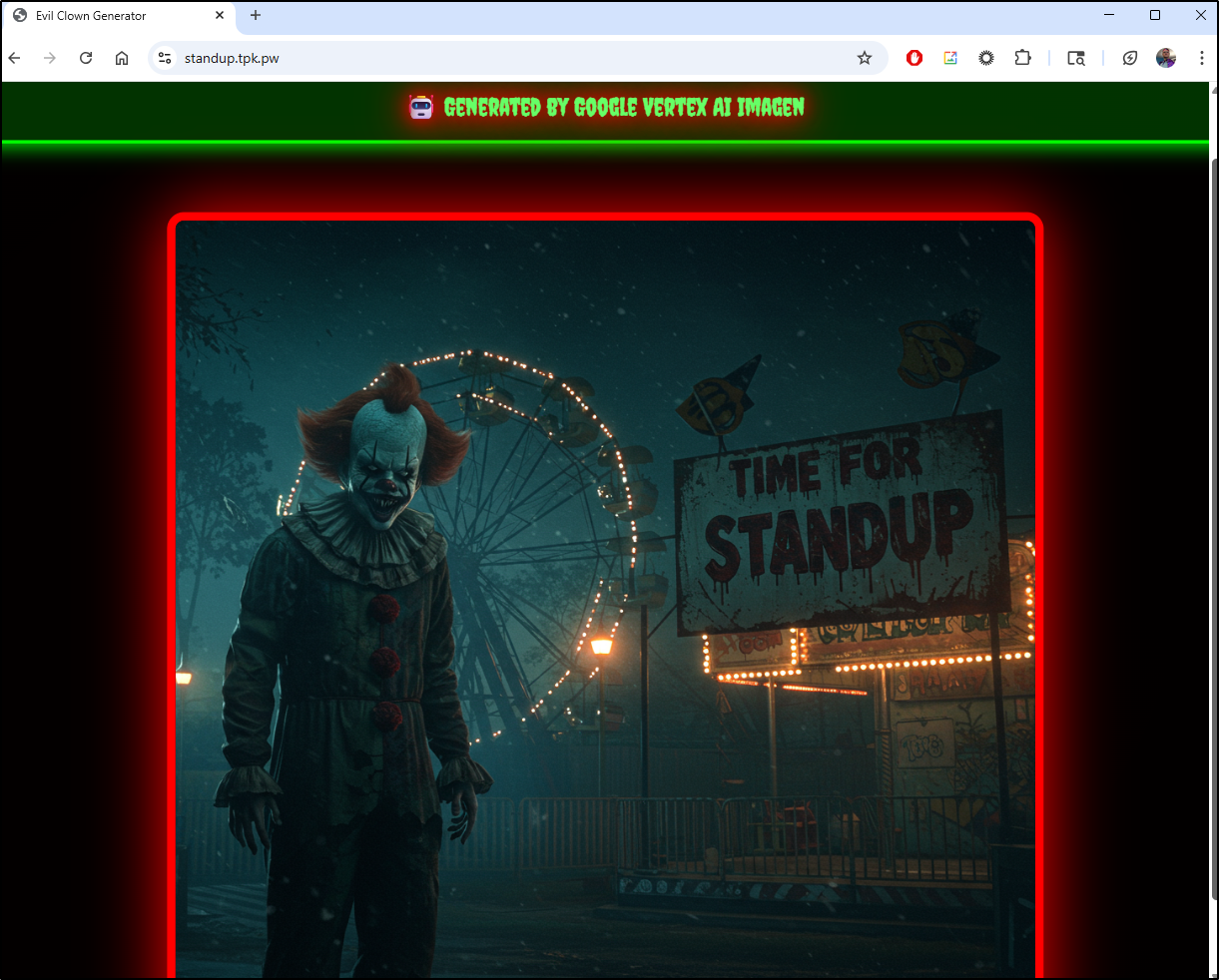The image size is (1219, 980).
Task: Open the black sunburst extension icon
Action: click(x=986, y=58)
